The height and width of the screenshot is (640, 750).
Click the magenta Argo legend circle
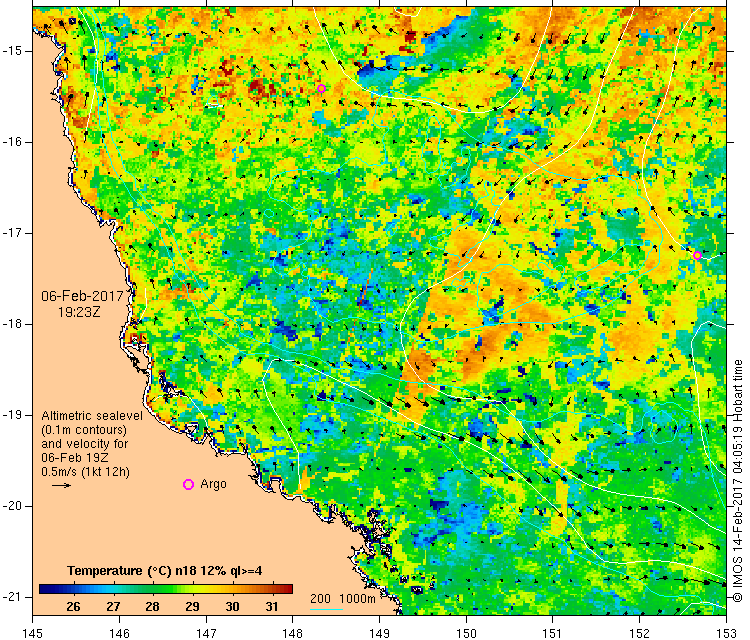pos(188,485)
